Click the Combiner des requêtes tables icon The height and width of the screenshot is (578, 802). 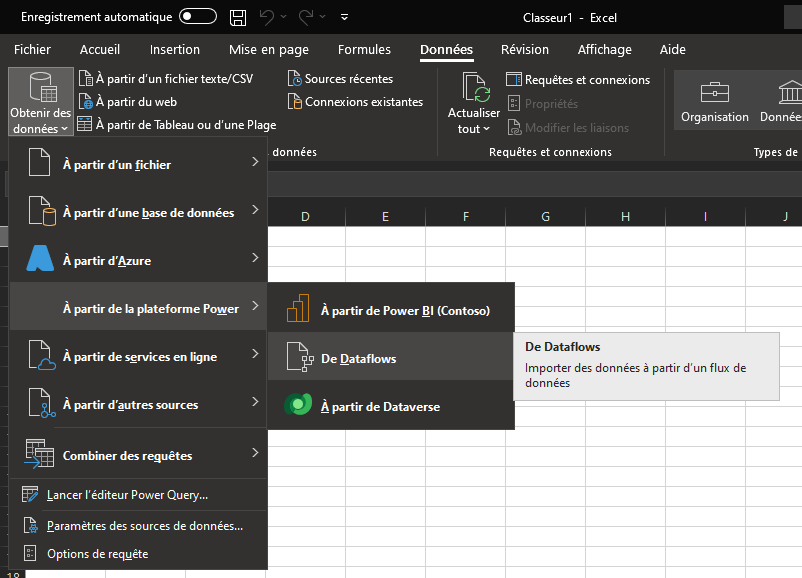point(39,454)
